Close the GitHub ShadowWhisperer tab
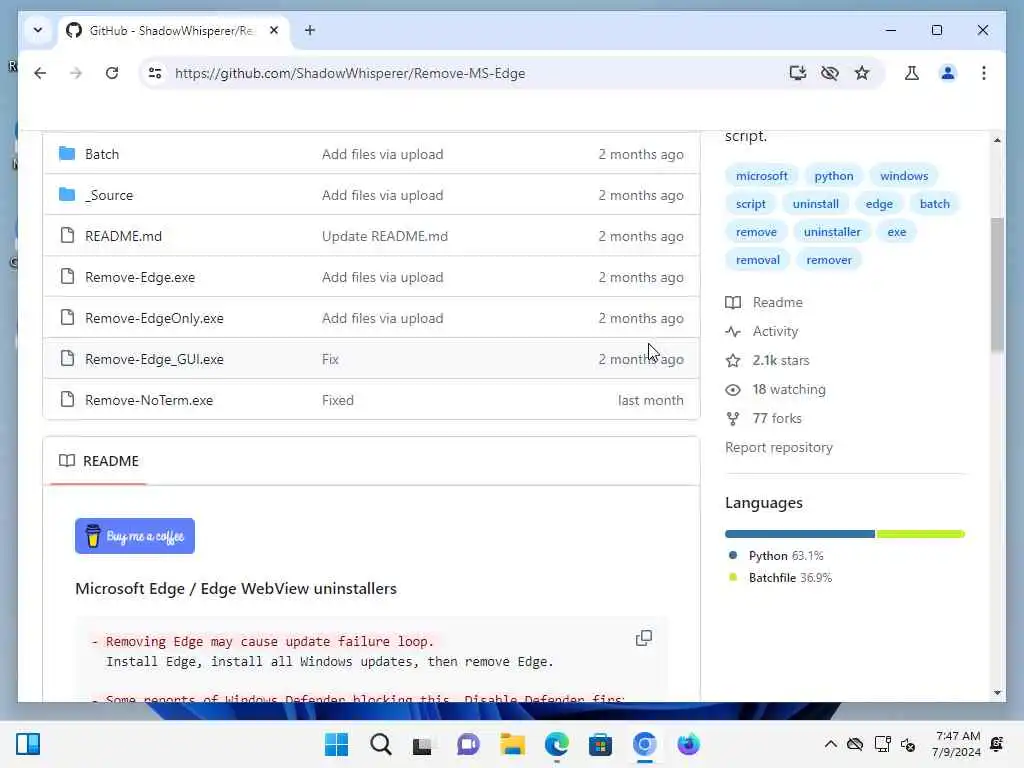The height and width of the screenshot is (768, 1024). click(x=274, y=30)
